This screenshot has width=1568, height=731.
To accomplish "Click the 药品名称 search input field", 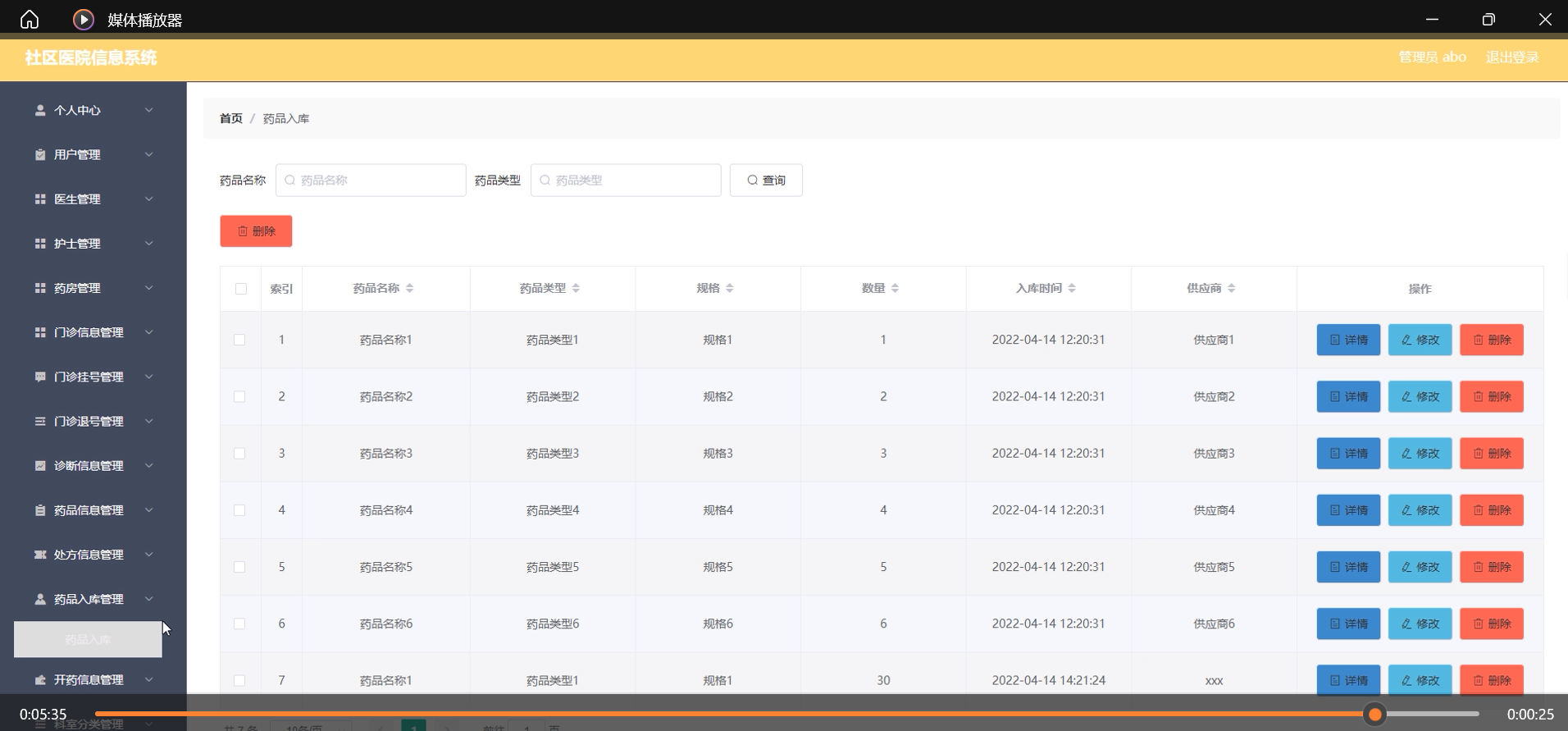I will pos(371,180).
